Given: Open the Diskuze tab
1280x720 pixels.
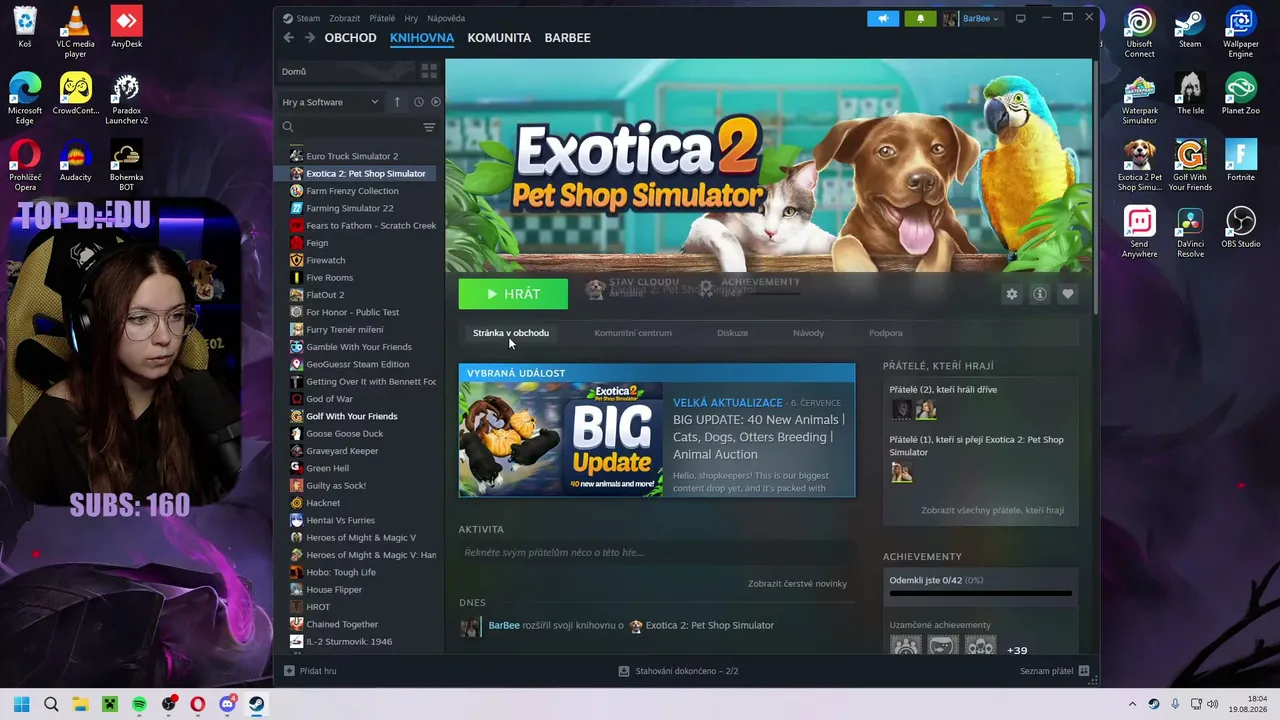Looking at the screenshot, I should [732, 333].
